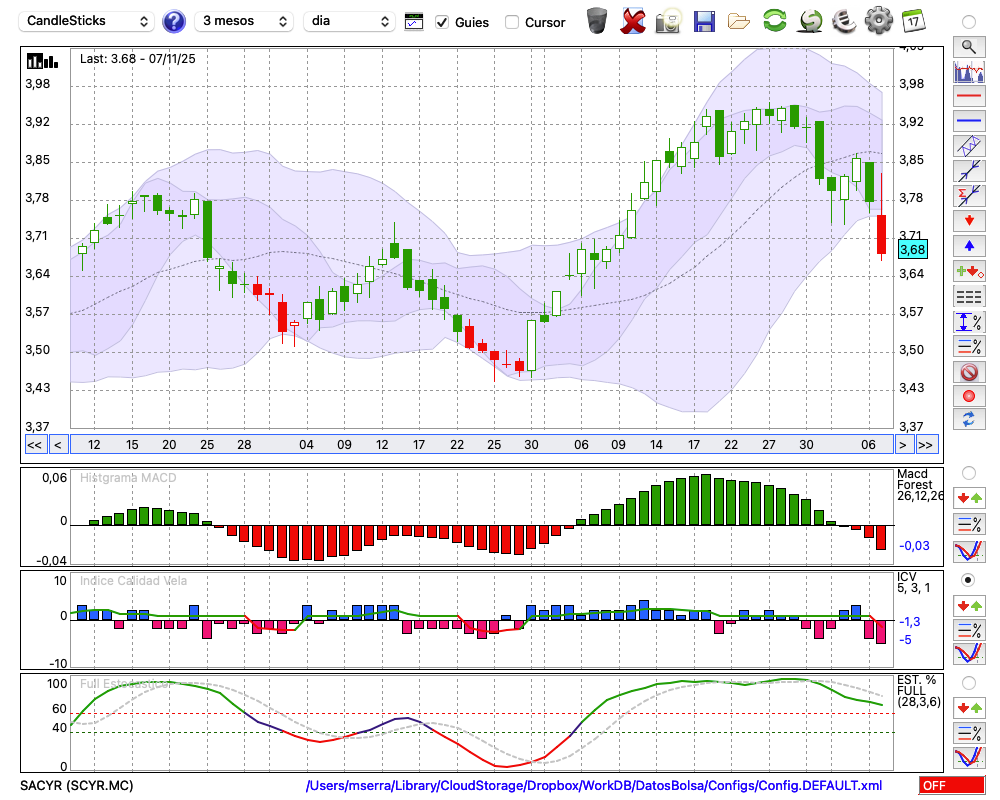Click the Config.DEFAULT.xml file path link
This screenshot has height=800, width=1000.
click(594, 786)
